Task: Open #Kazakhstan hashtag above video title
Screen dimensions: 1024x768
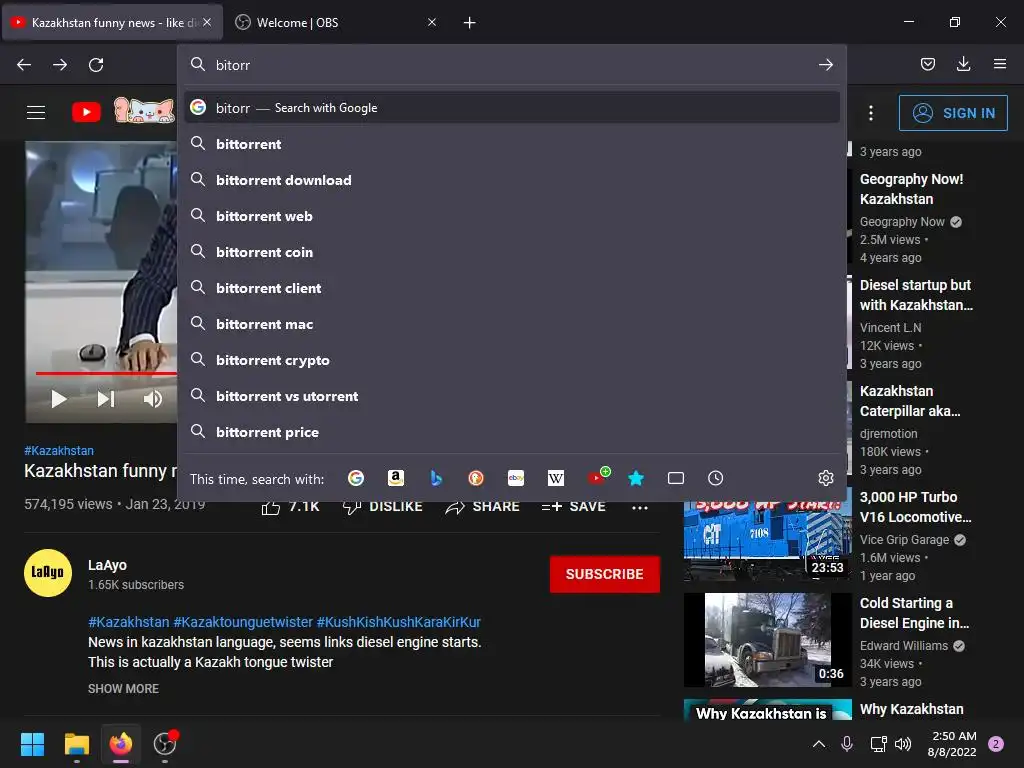Action: tap(59, 451)
